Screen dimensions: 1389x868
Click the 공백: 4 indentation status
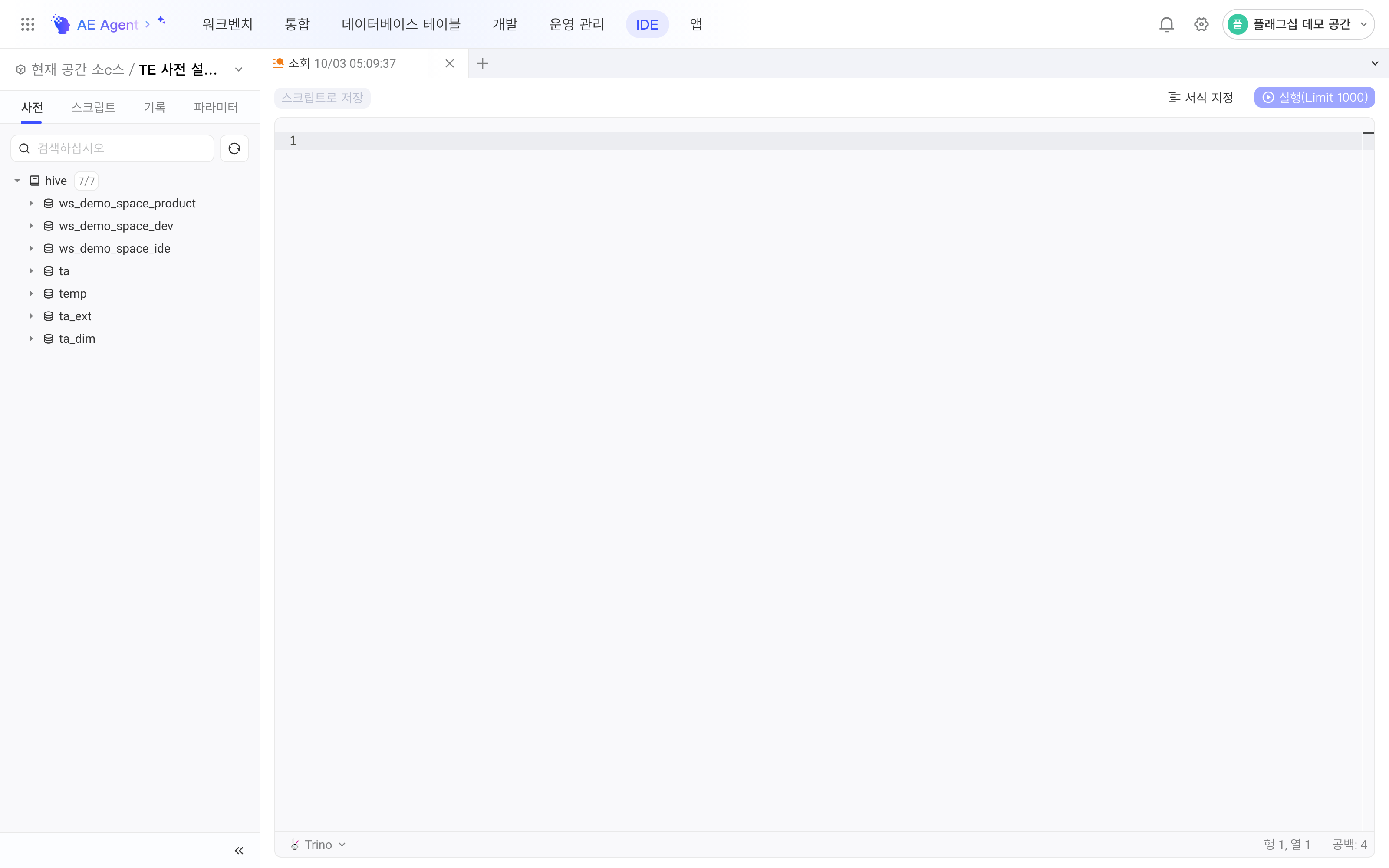[1350, 845]
